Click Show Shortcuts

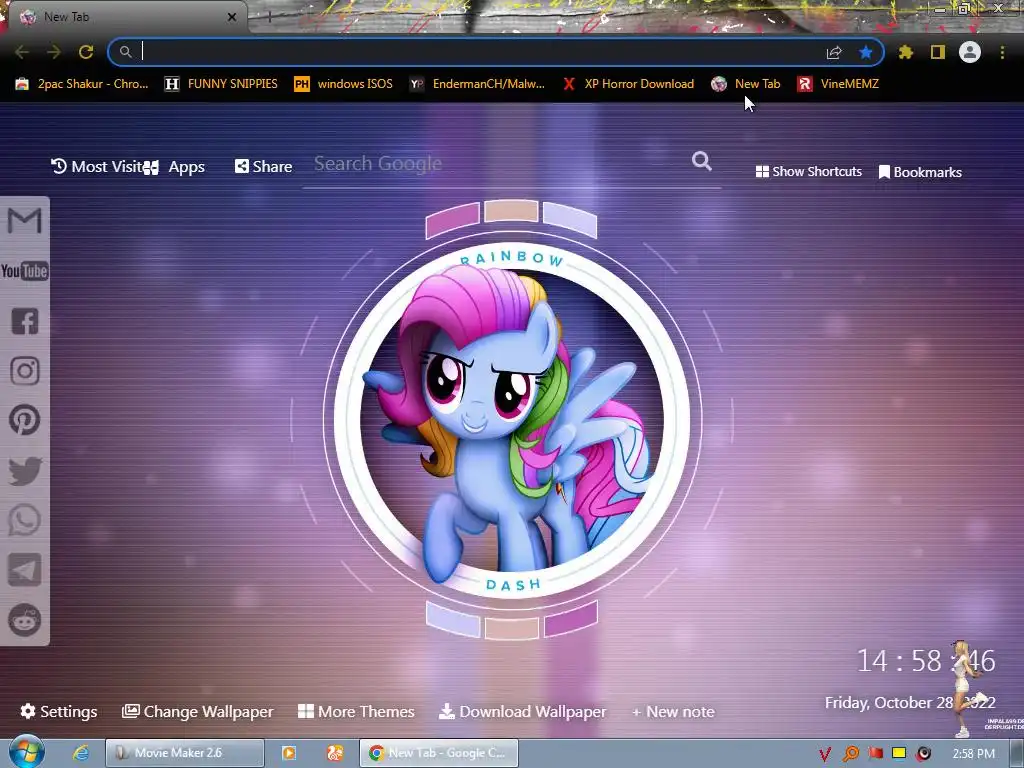[x=808, y=171]
